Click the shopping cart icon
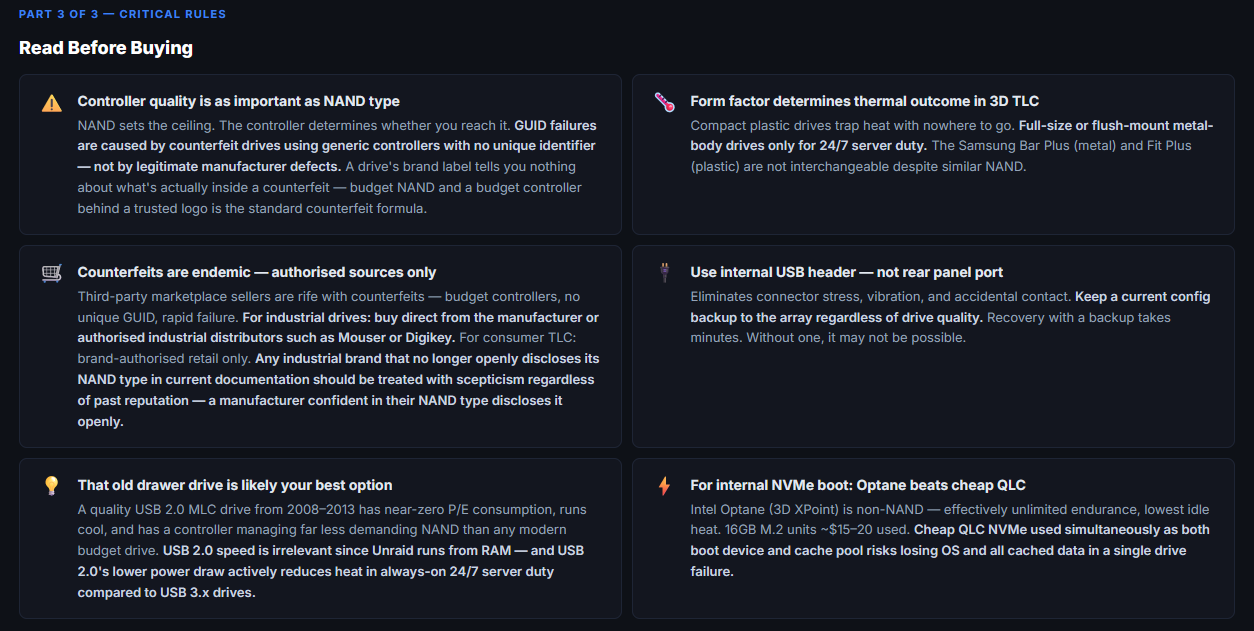 click(x=51, y=273)
